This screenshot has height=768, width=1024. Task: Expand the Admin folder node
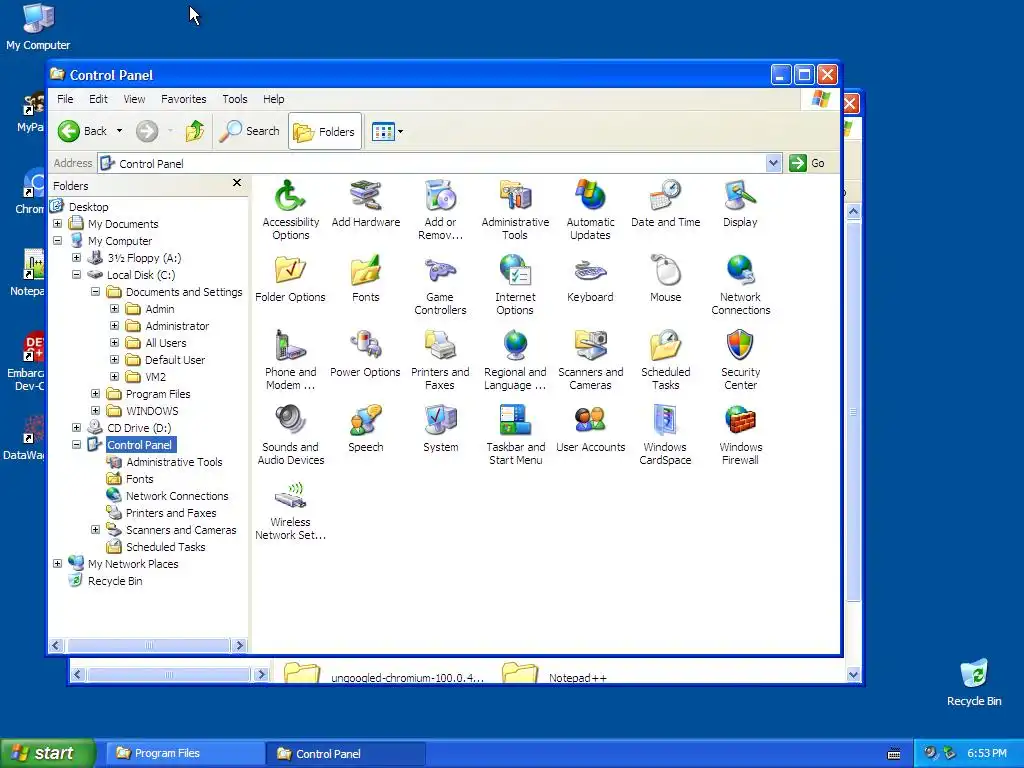[114, 308]
